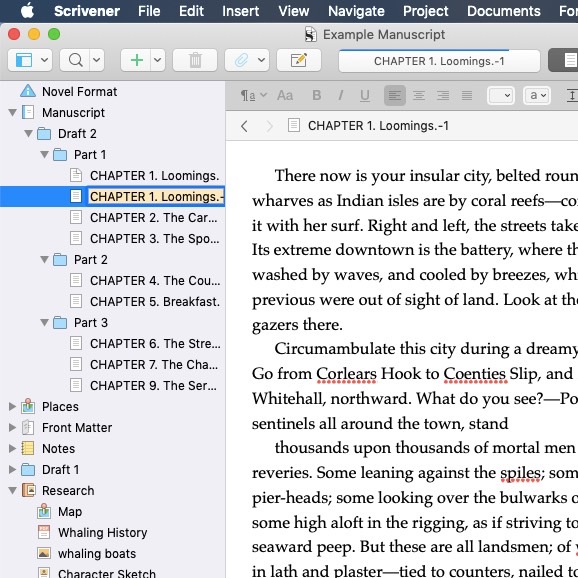The image size is (578, 578).
Task: Collapse the Part 3 folder
Action: [45, 323]
